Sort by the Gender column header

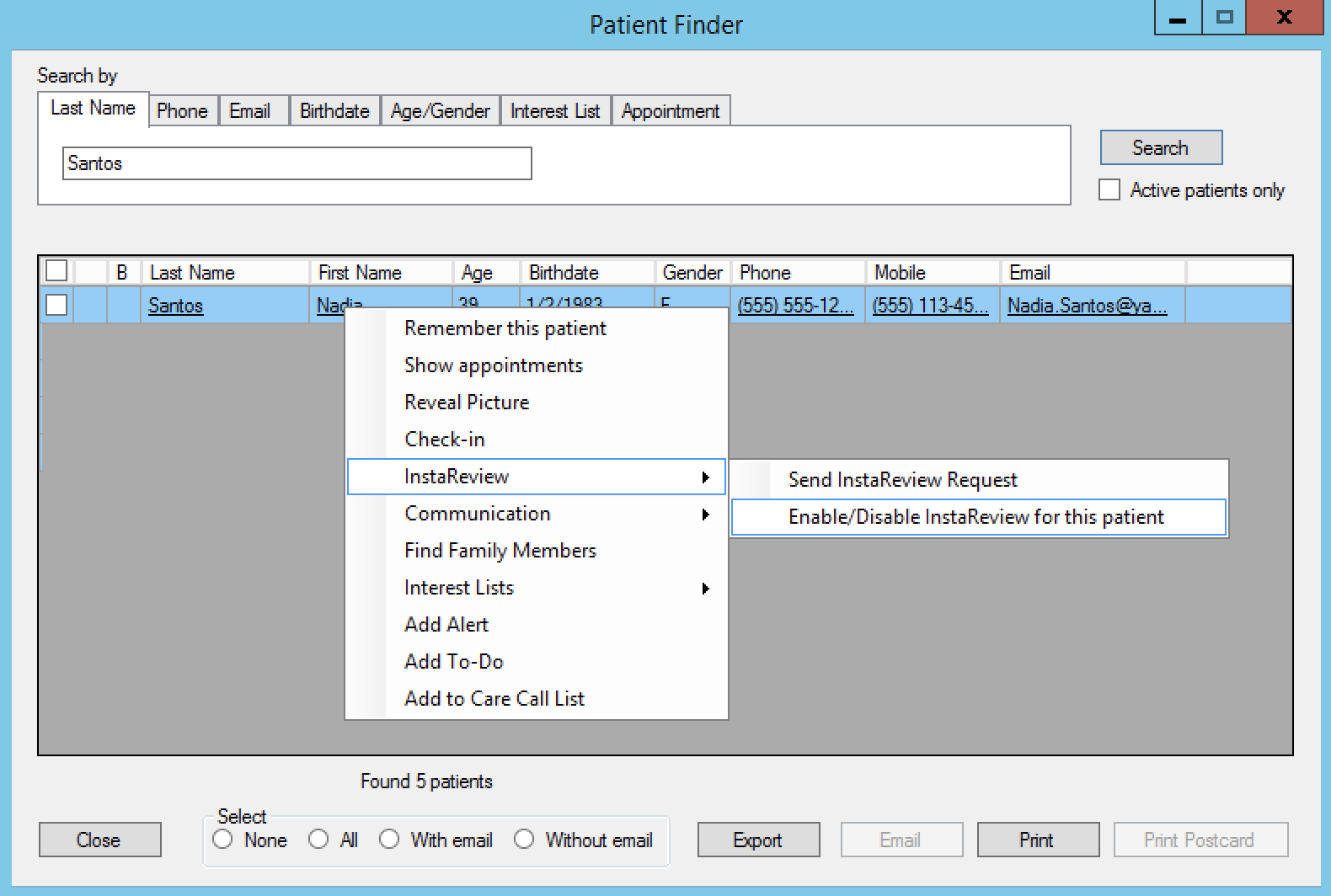point(692,272)
